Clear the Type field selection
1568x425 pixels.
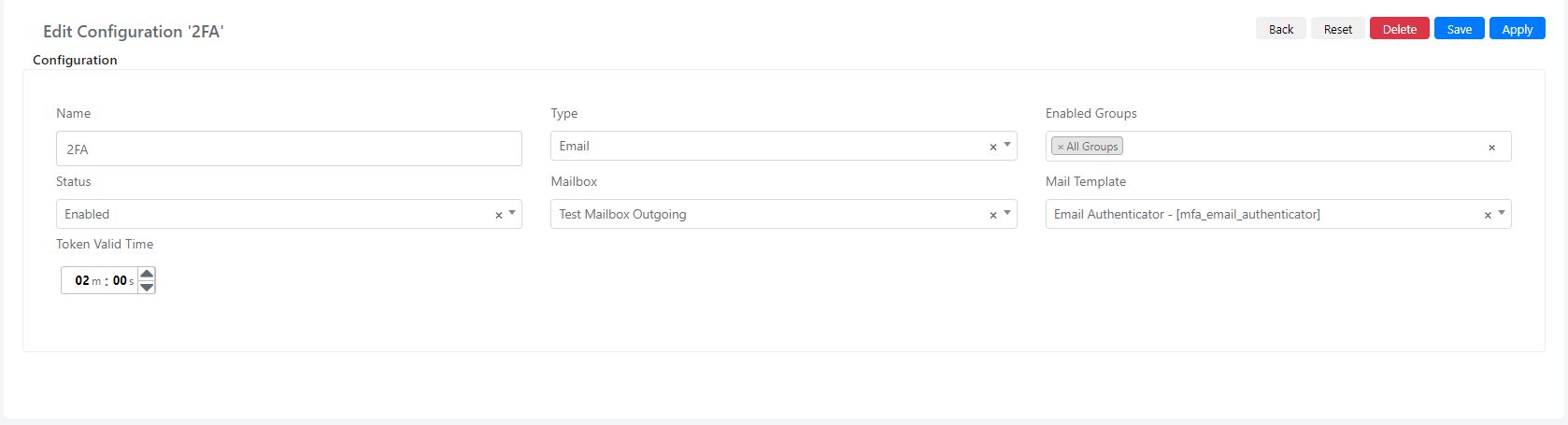click(992, 147)
